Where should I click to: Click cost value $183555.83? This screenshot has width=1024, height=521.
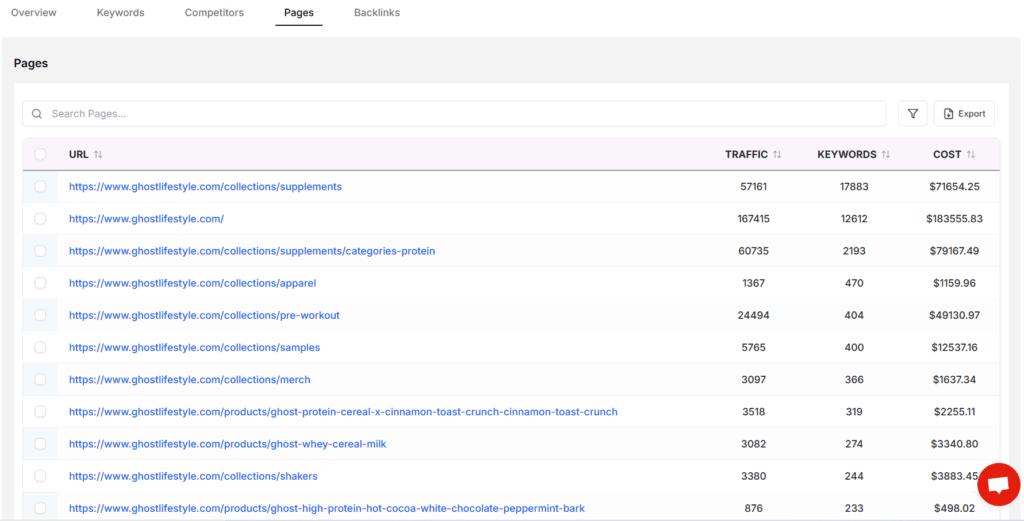tap(954, 219)
